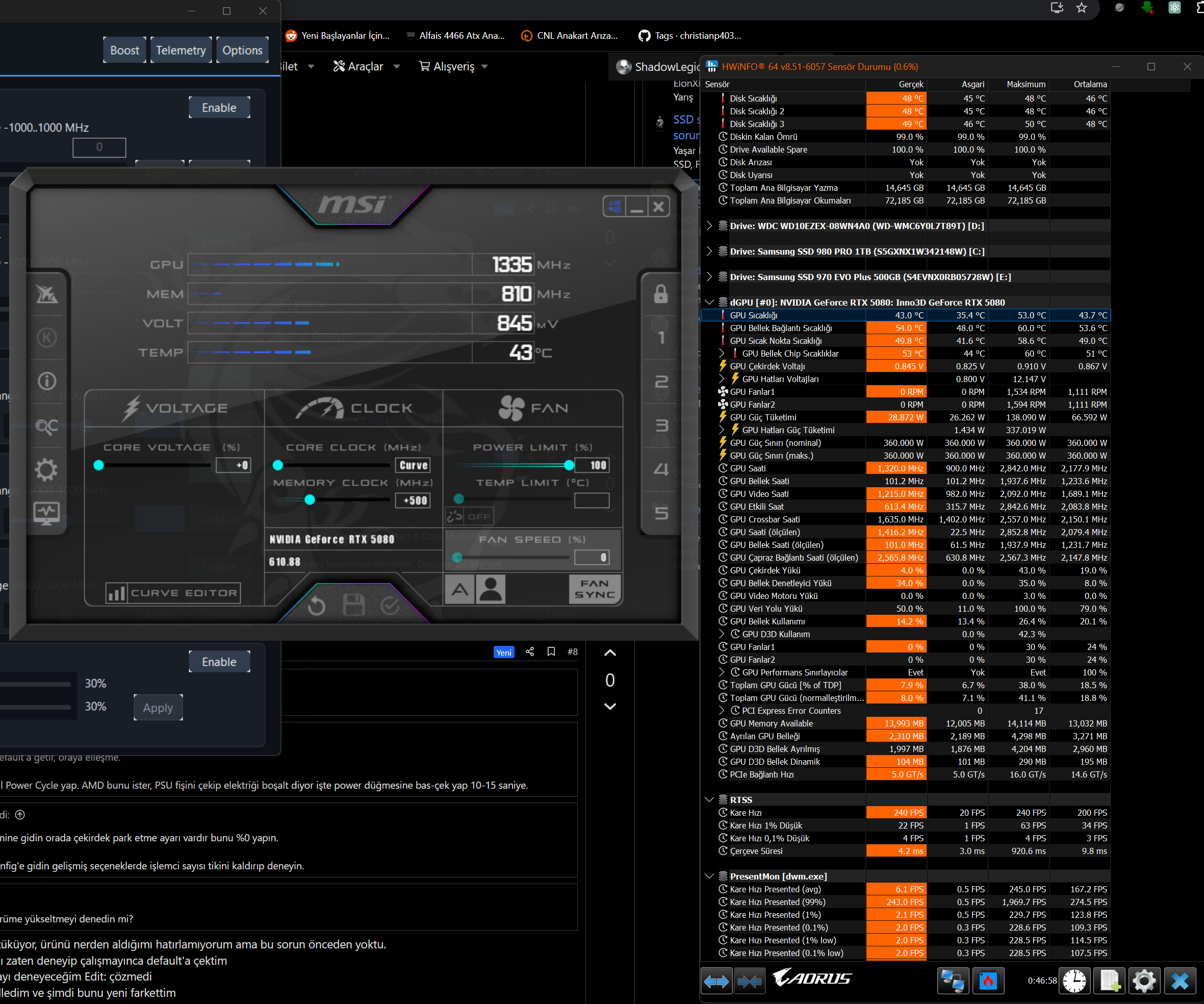The width and height of the screenshot is (1204, 1004).
Task: Open the Curve Editor in Afterburner
Action: click(x=173, y=593)
